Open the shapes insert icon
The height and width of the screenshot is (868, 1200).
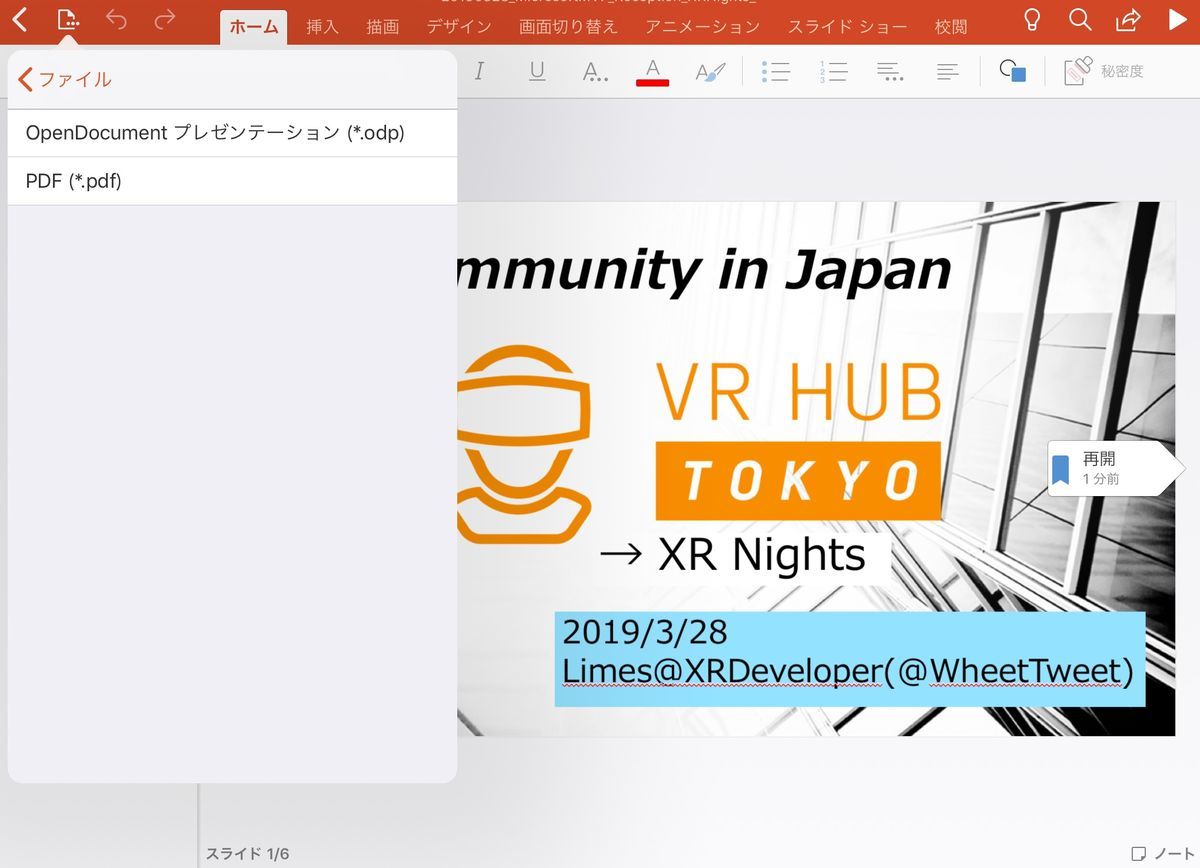1013,71
